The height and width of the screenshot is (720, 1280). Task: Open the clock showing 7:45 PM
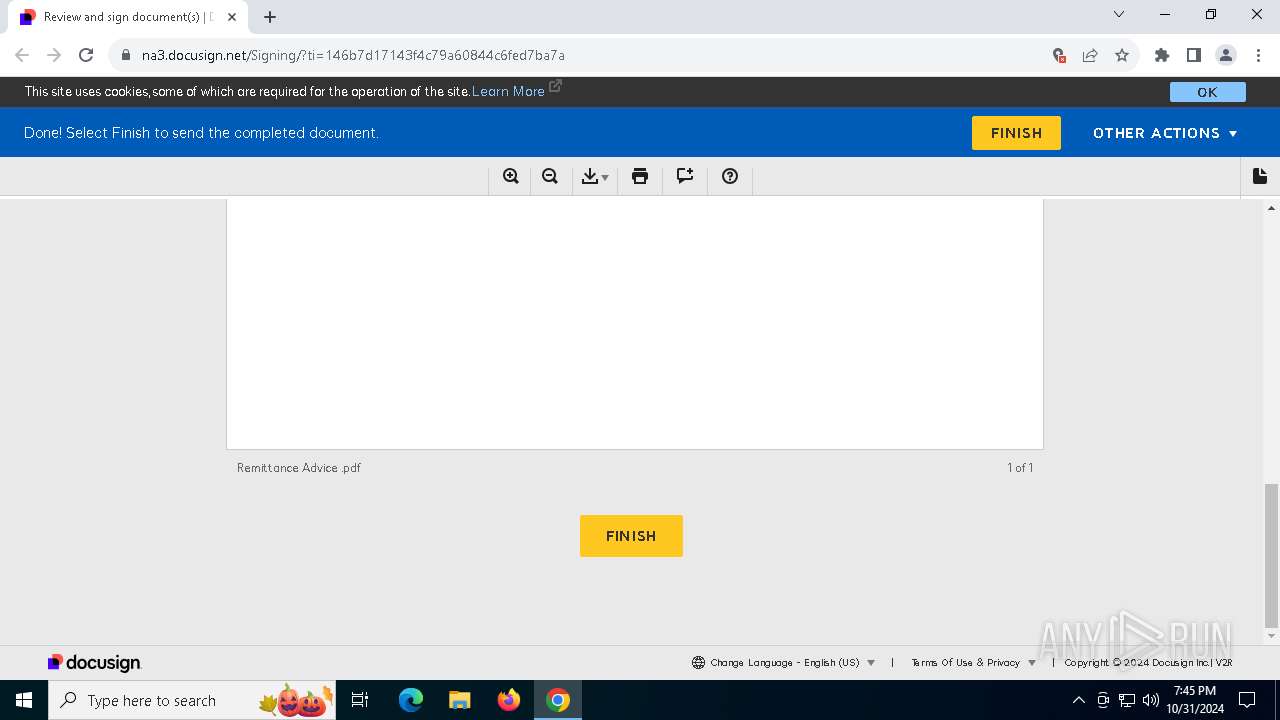tap(1195, 700)
